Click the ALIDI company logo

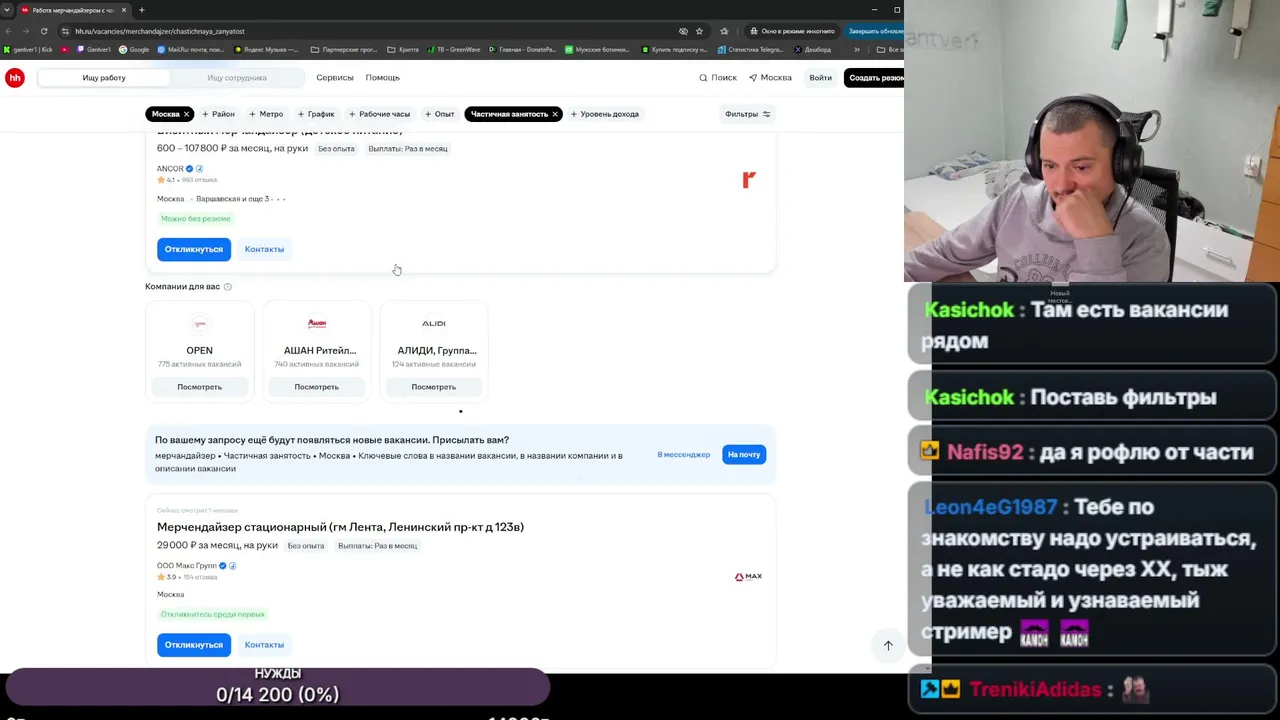click(x=434, y=324)
